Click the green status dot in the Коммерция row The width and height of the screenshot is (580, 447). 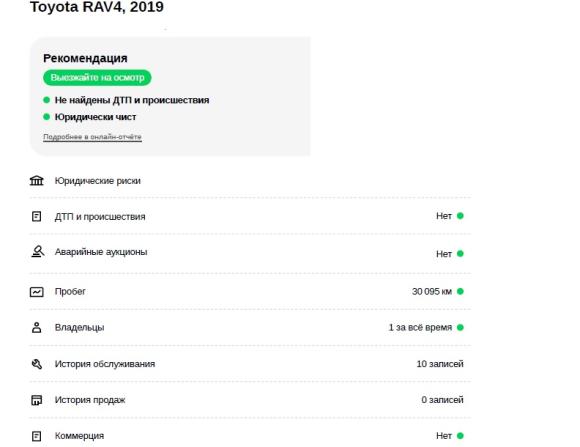click(x=460, y=436)
